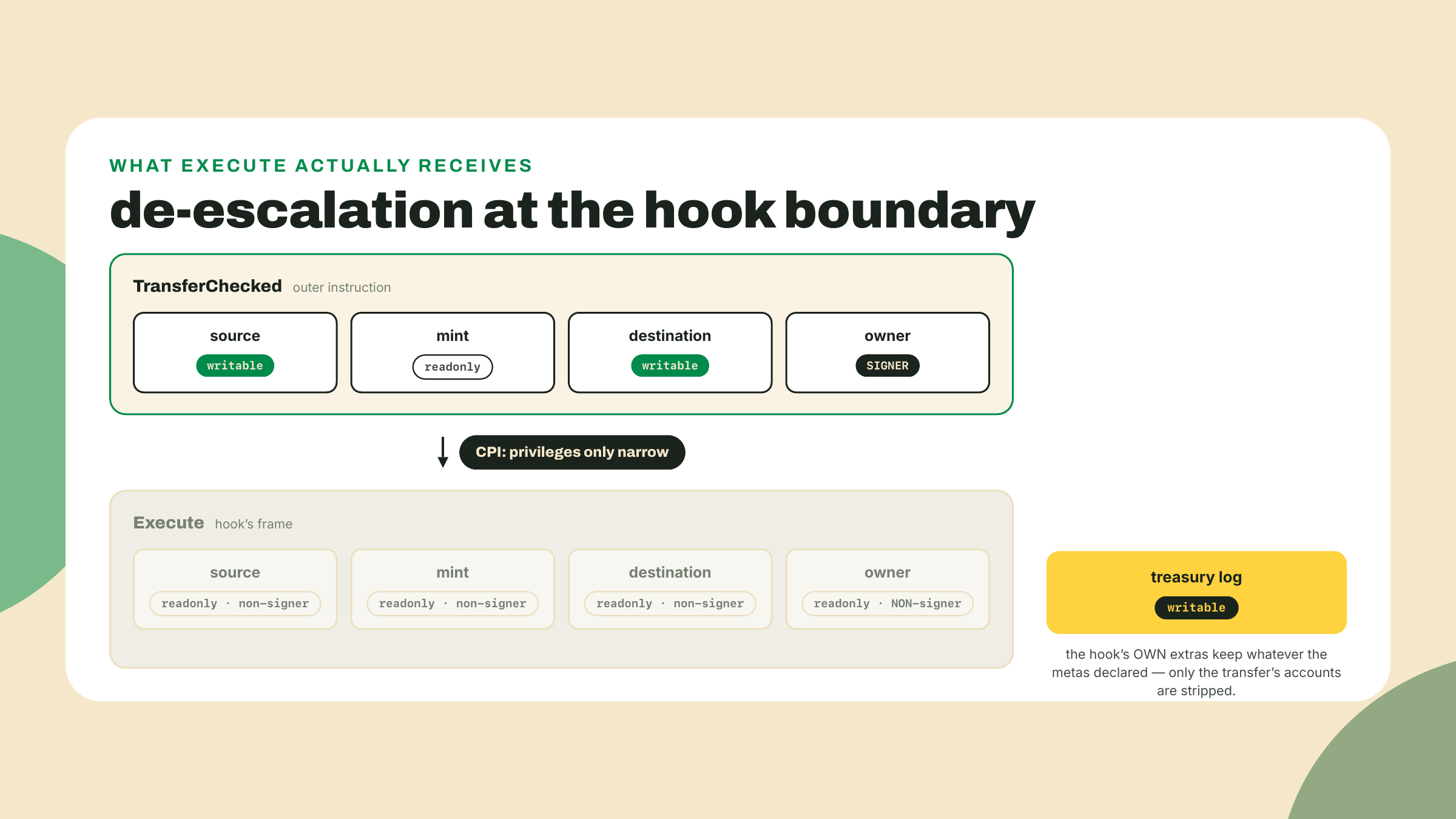Click the 'treasury log' title in the yellow card
The height and width of the screenshot is (819, 1456).
point(1196,577)
